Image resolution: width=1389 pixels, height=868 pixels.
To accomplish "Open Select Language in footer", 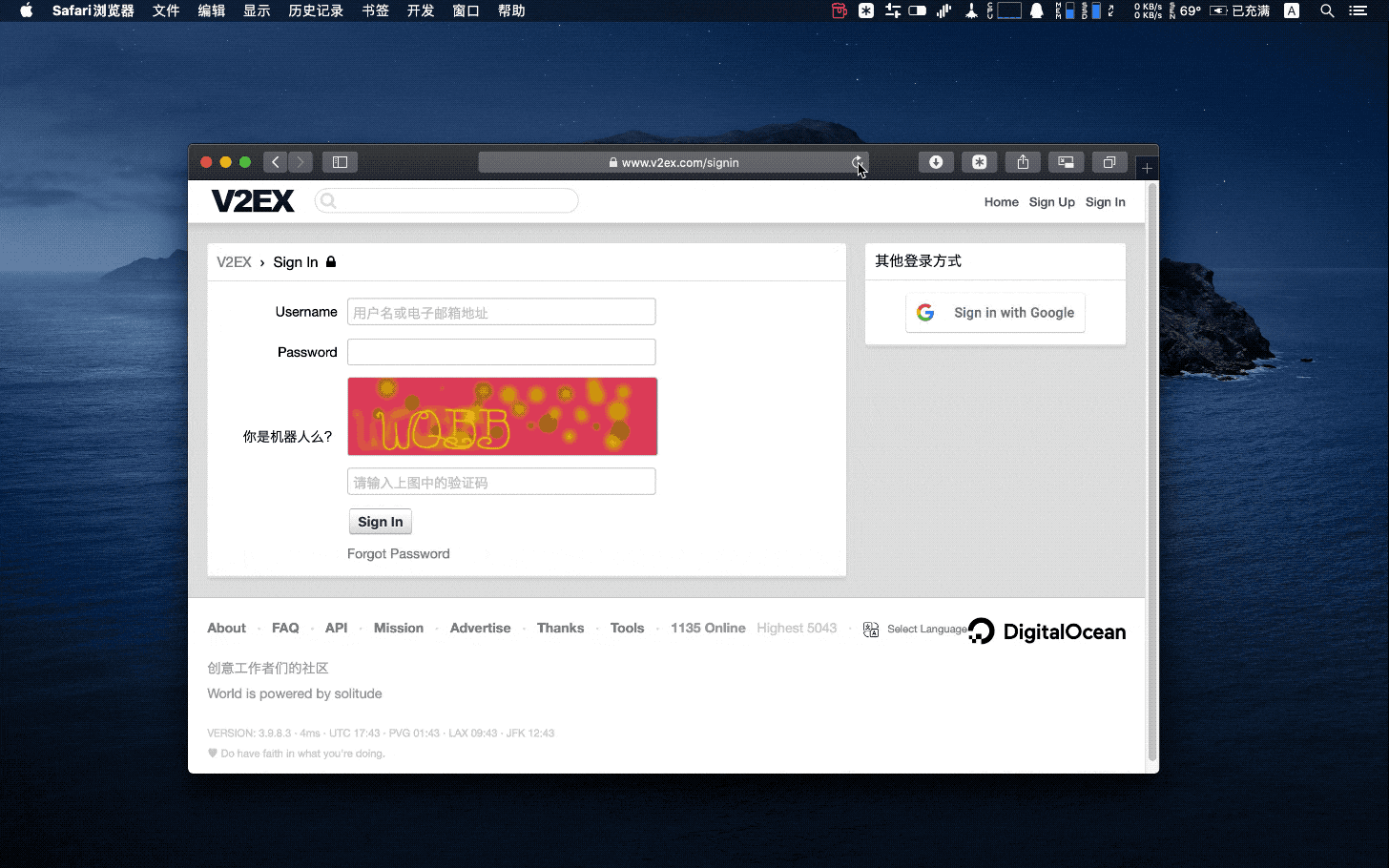I will [926, 629].
